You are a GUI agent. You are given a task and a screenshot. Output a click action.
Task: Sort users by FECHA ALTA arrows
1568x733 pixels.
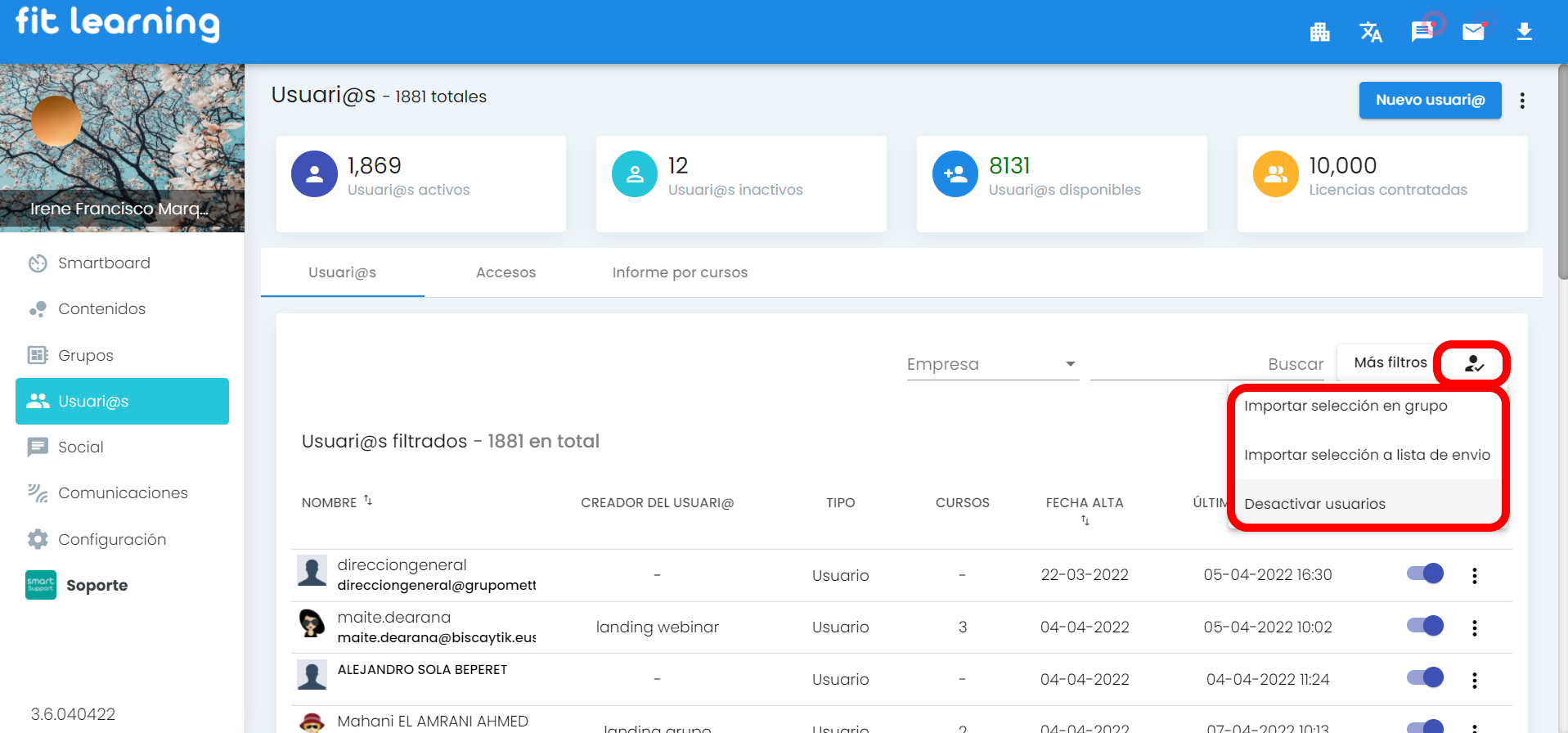[x=1085, y=520]
